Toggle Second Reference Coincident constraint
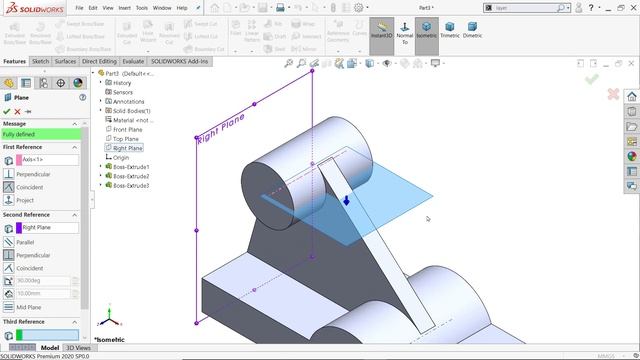Screen dimensions: 640x360 click(9, 268)
